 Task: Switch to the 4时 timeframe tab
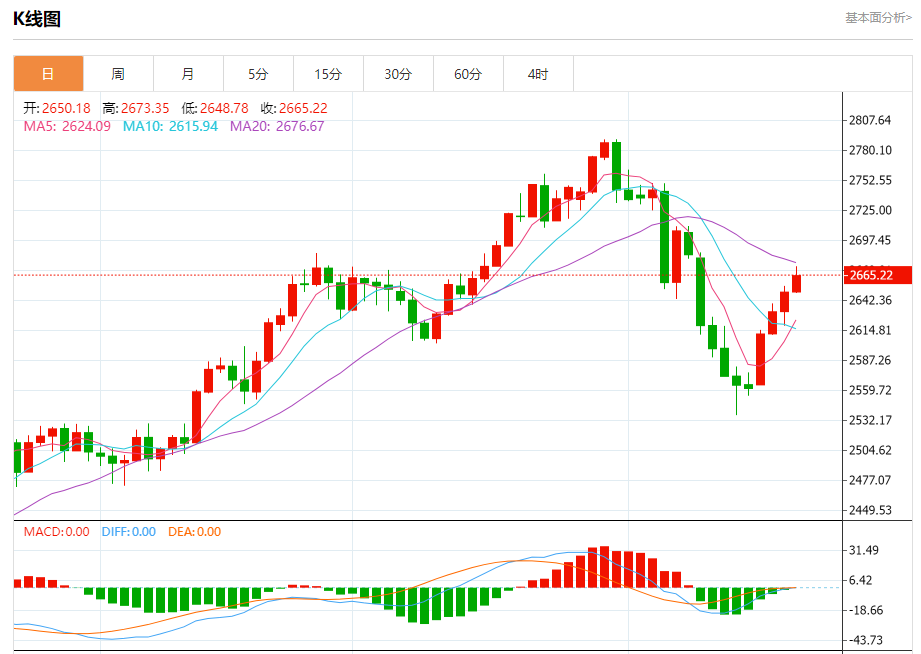pyautogui.click(x=538, y=74)
